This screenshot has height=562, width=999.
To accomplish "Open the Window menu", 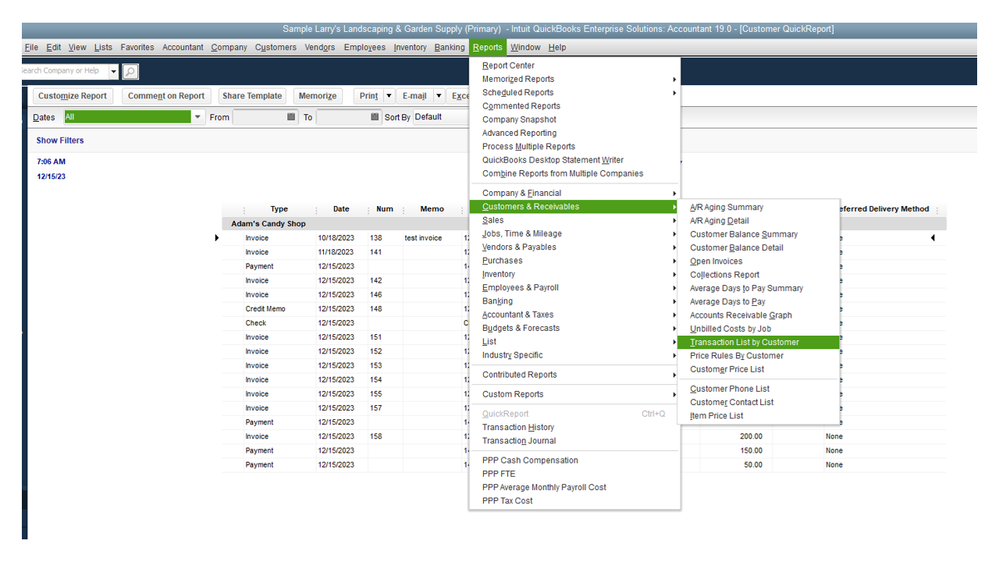I will 525,47.
